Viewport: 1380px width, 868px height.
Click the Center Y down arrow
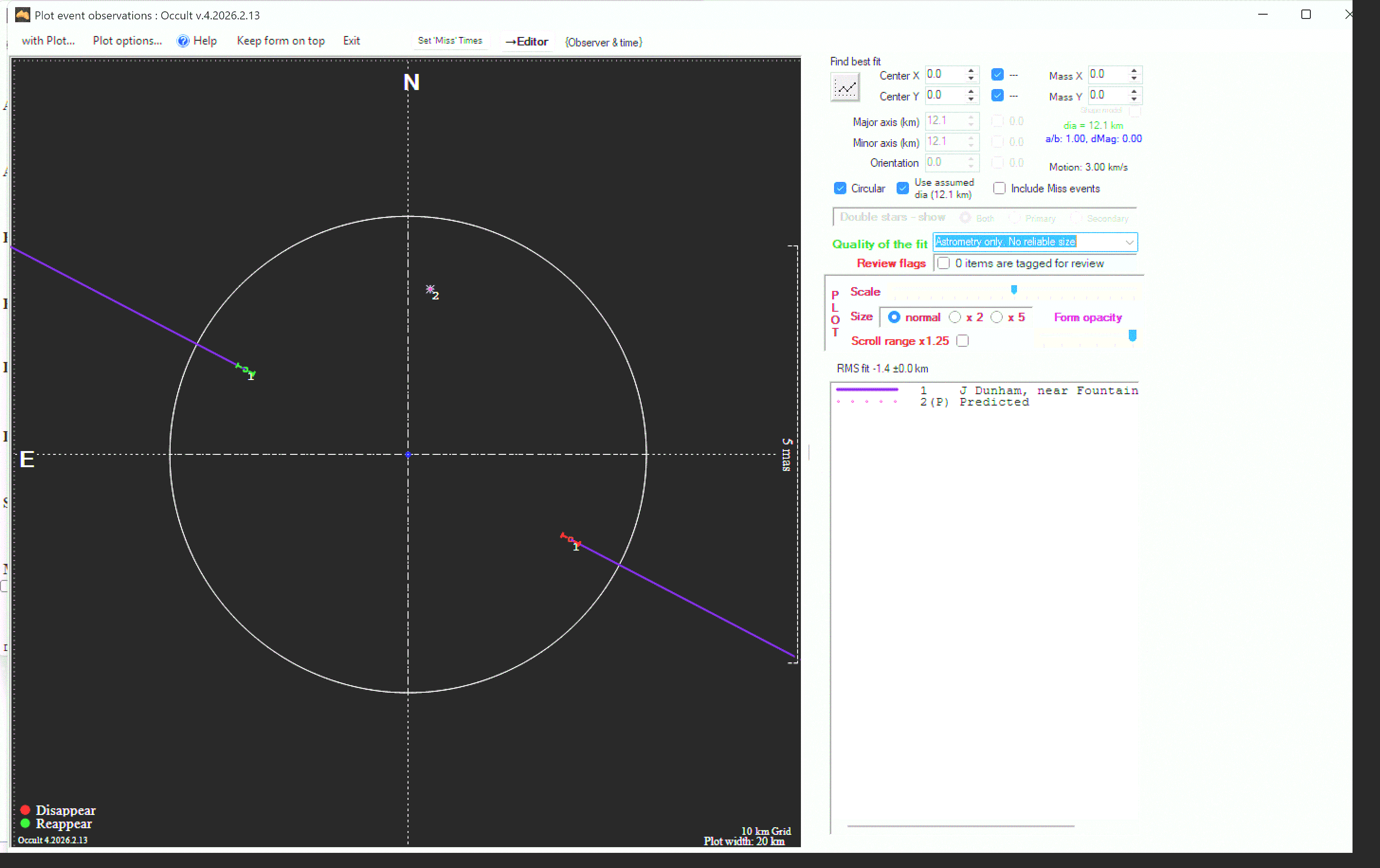[971, 99]
